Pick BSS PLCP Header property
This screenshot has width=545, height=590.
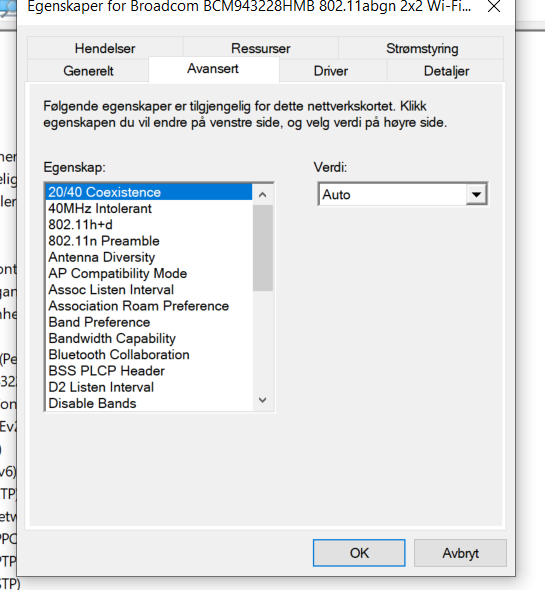(149, 371)
